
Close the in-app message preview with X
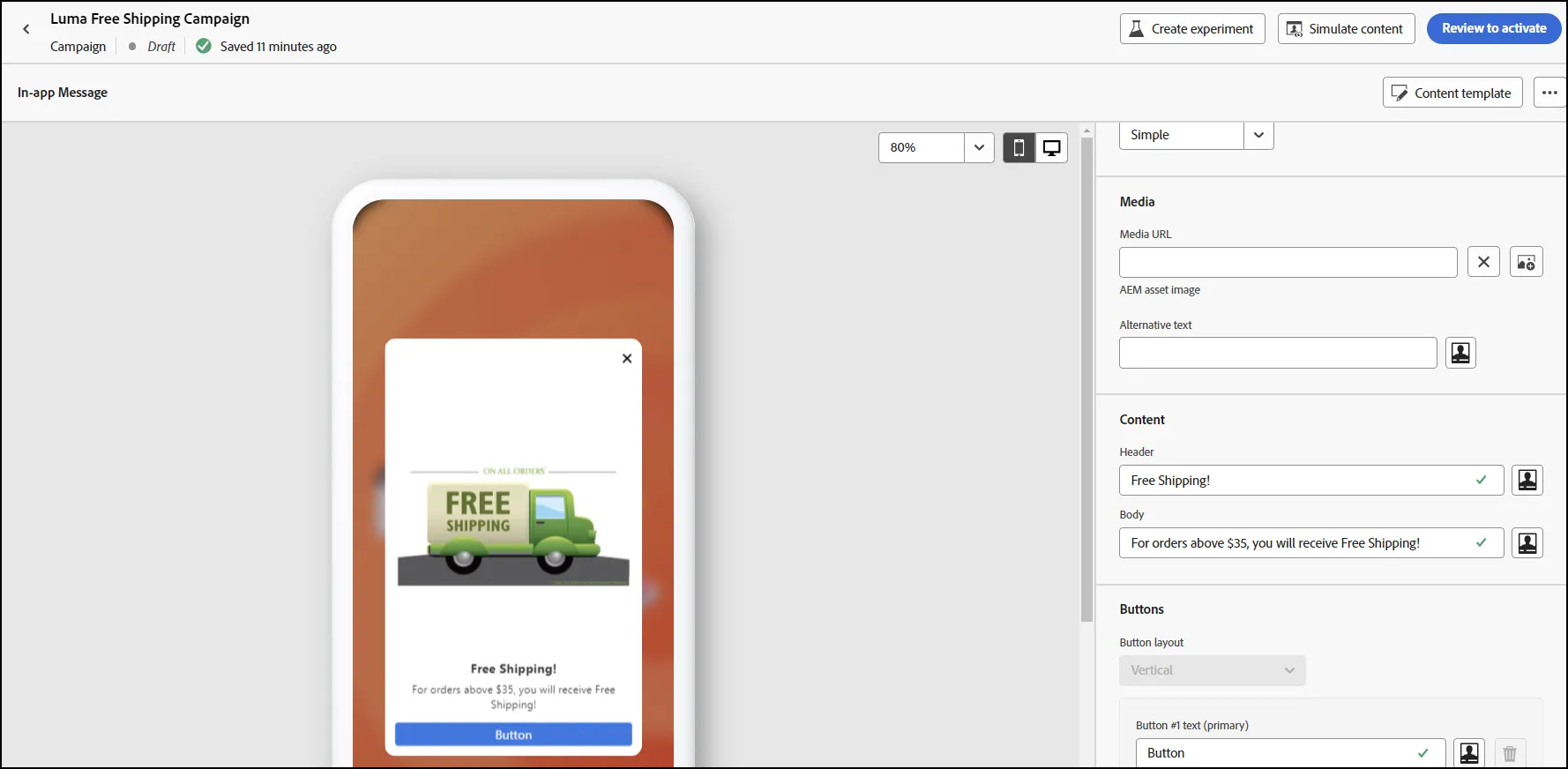(x=627, y=358)
